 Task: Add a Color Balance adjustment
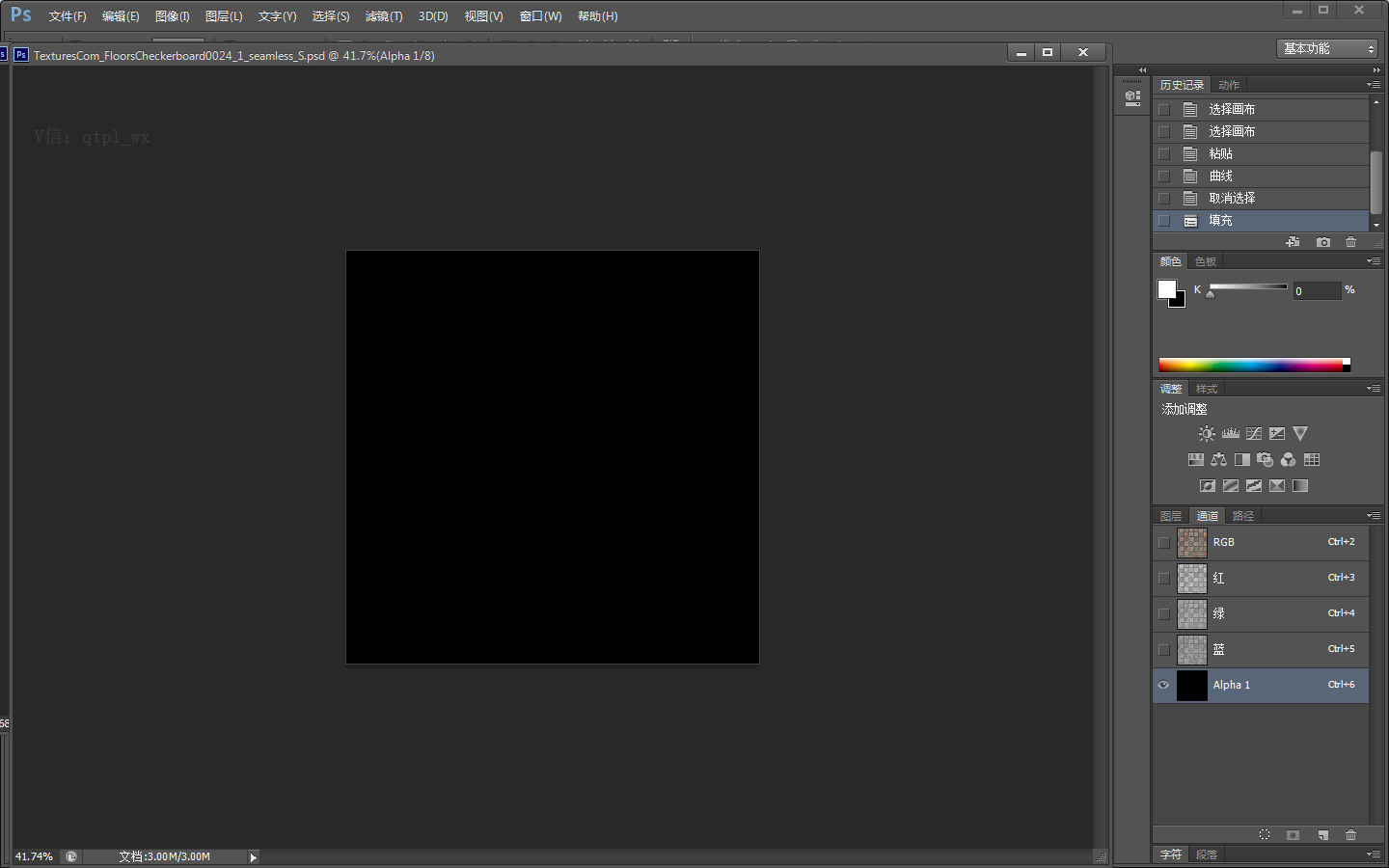pyautogui.click(x=1219, y=460)
